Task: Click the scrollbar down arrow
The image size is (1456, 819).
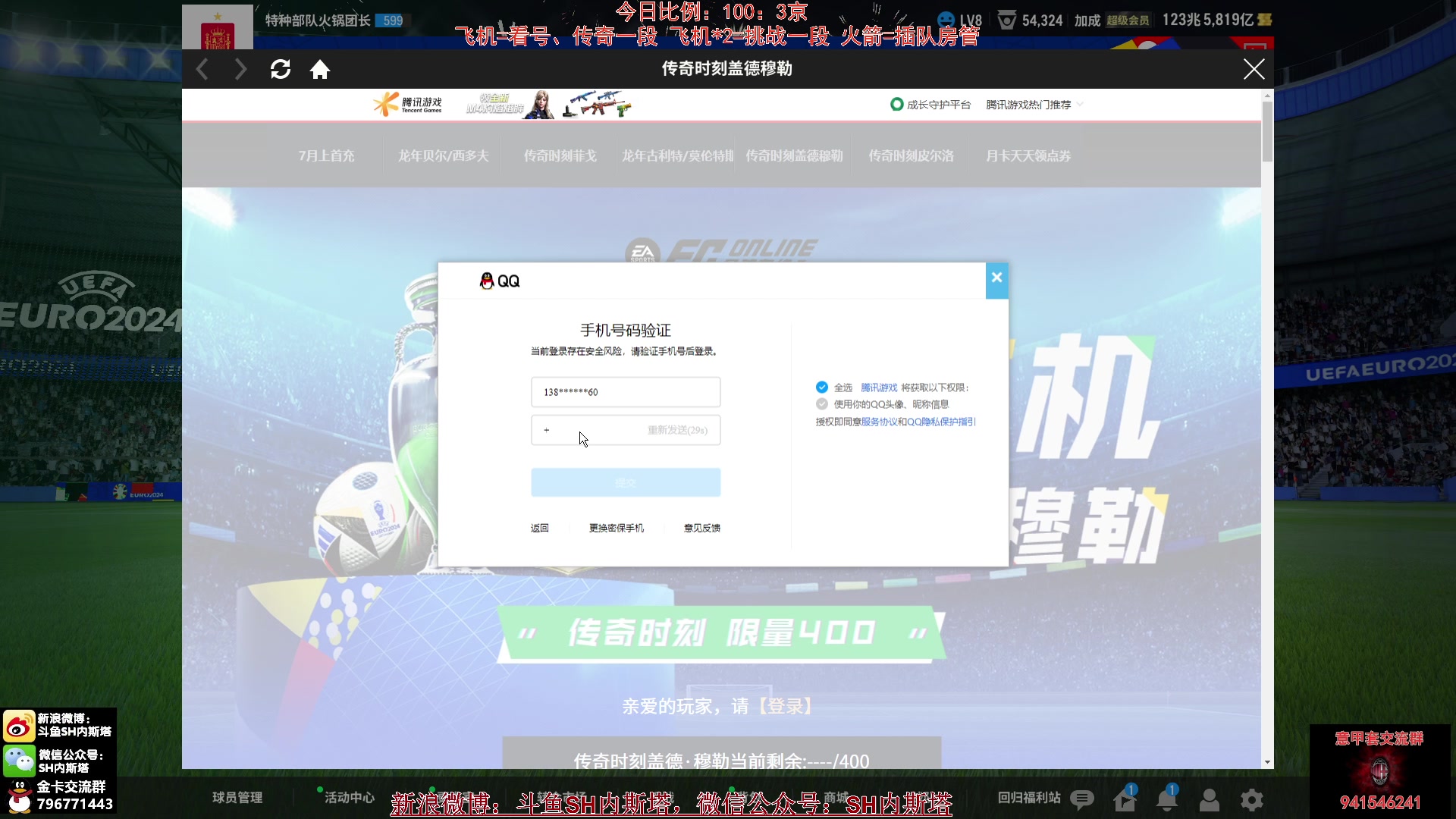Action: (x=1267, y=762)
